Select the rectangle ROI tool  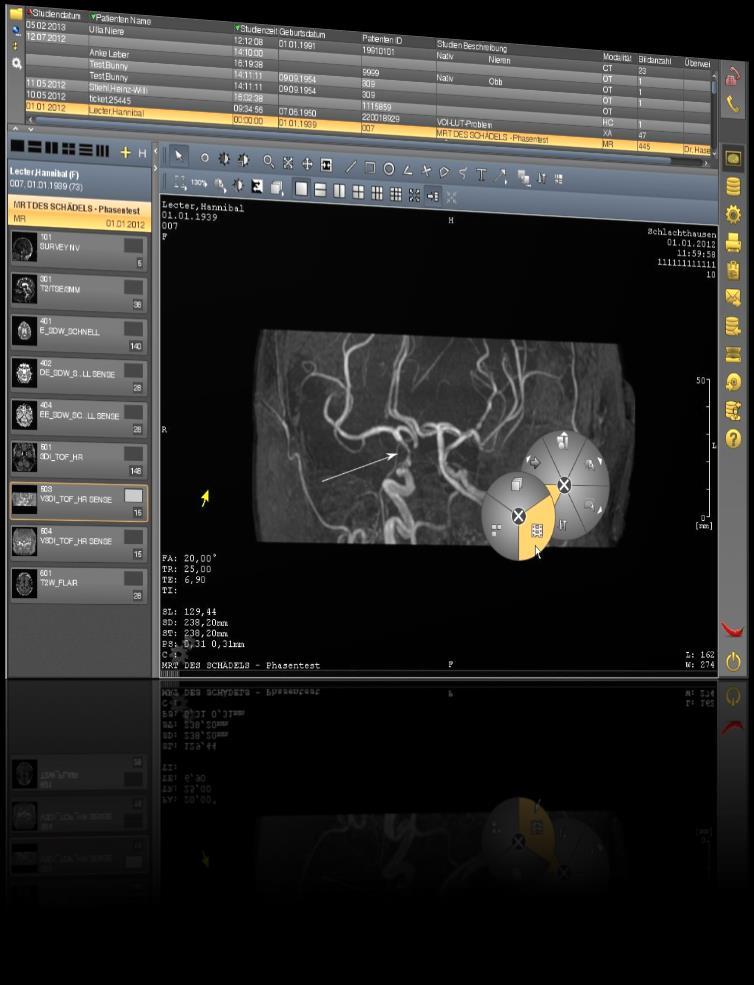370,167
